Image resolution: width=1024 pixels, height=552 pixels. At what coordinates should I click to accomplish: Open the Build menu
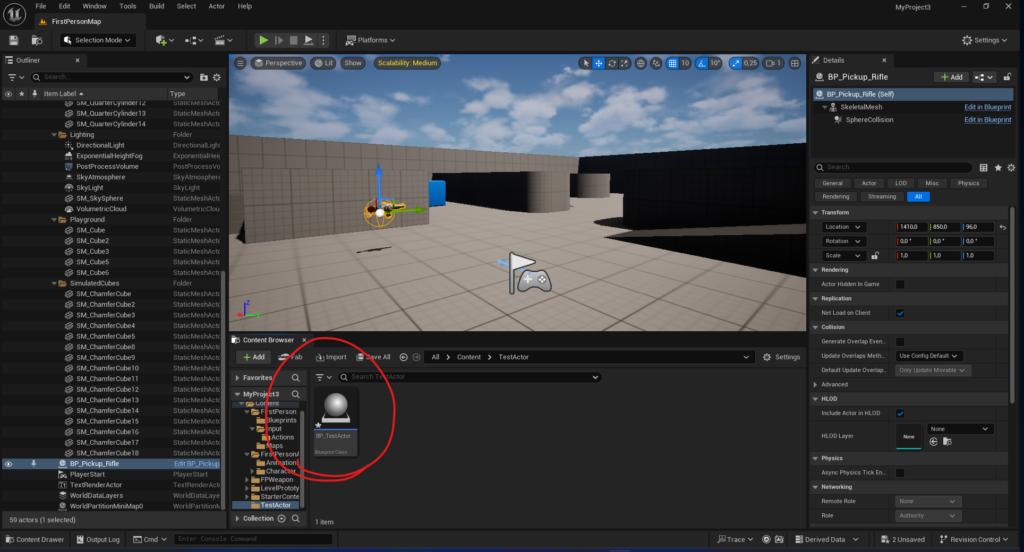click(156, 6)
